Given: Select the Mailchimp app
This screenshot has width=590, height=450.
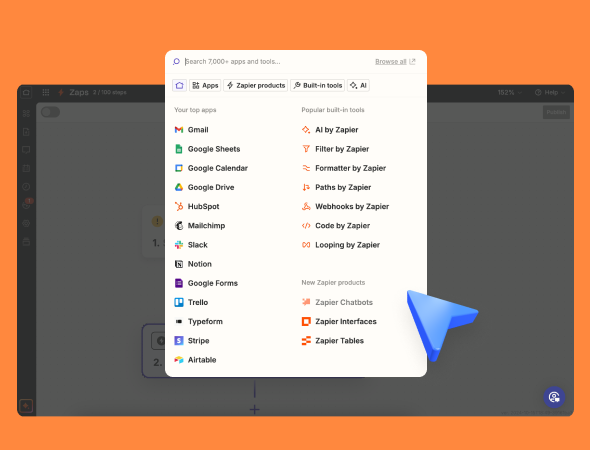Looking at the screenshot, I should pos(199,226).
